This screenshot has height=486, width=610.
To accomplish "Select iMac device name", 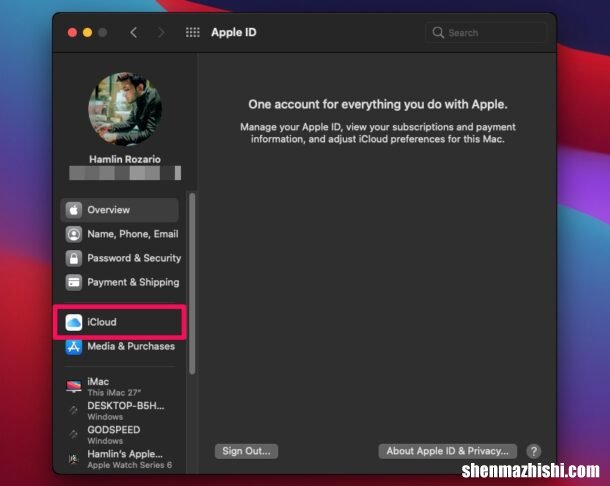I will tap(98, 382).
